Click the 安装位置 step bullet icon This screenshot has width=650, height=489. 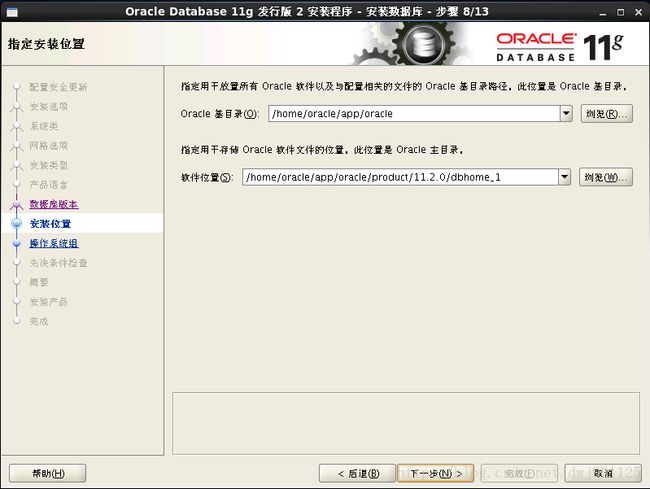17,224
